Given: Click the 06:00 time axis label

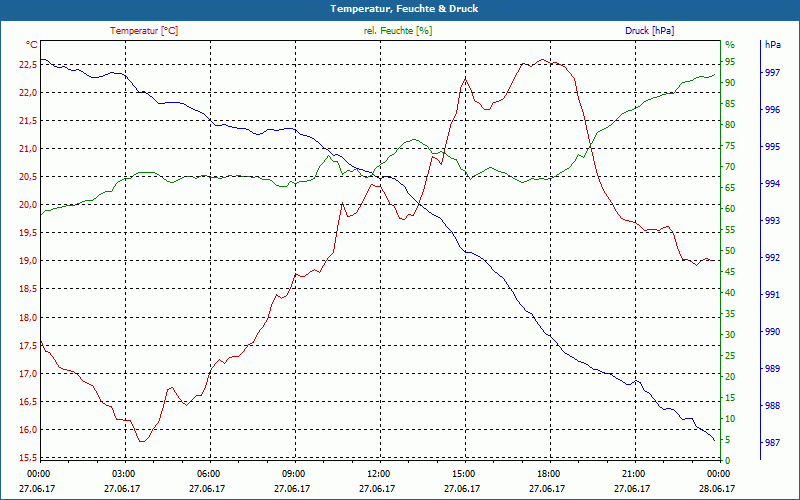Looking at the screenshot, I should [x=208, y=473].
